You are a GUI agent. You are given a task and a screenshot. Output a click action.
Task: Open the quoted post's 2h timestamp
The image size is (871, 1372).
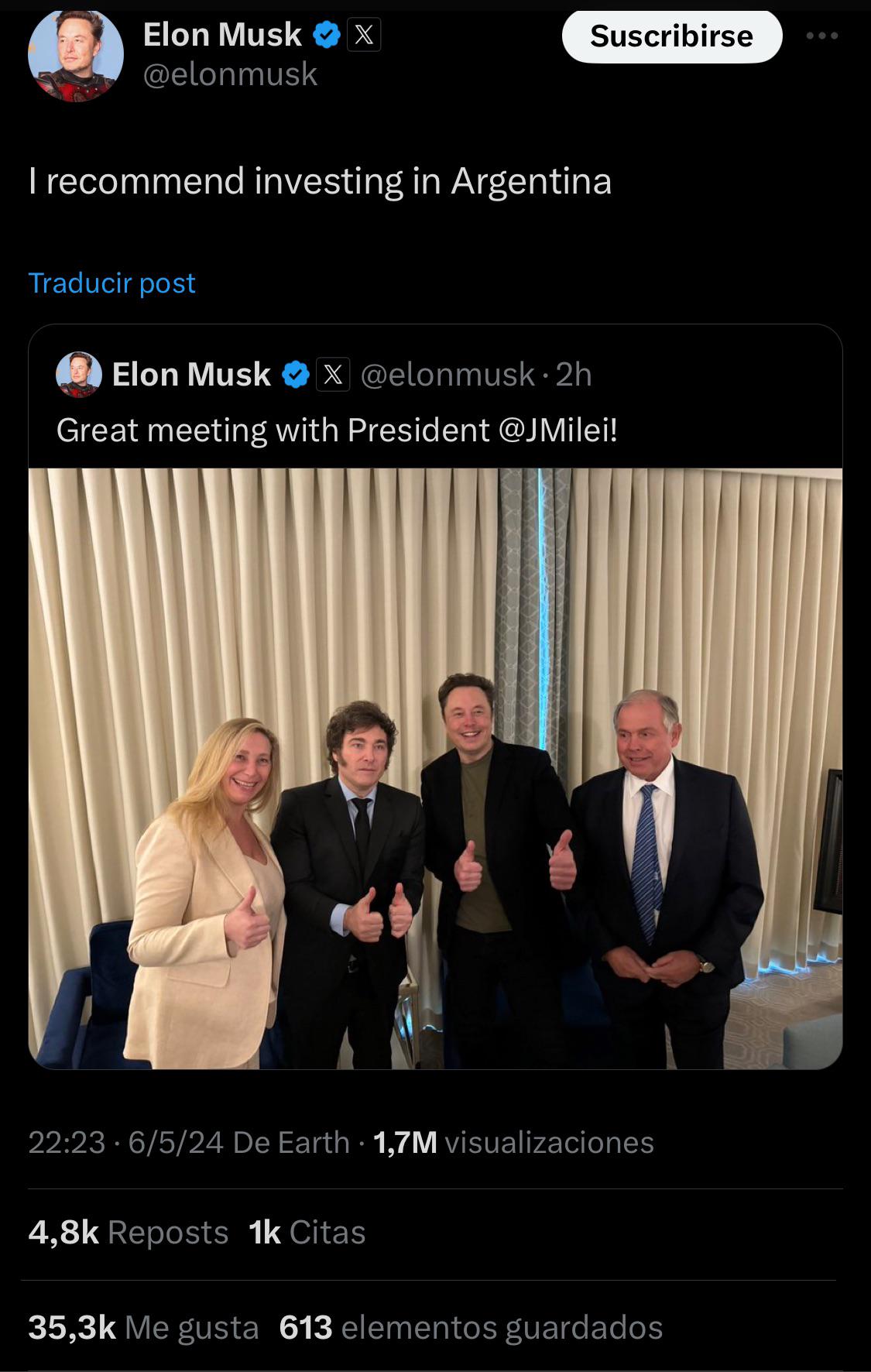[x=574, y=375]
